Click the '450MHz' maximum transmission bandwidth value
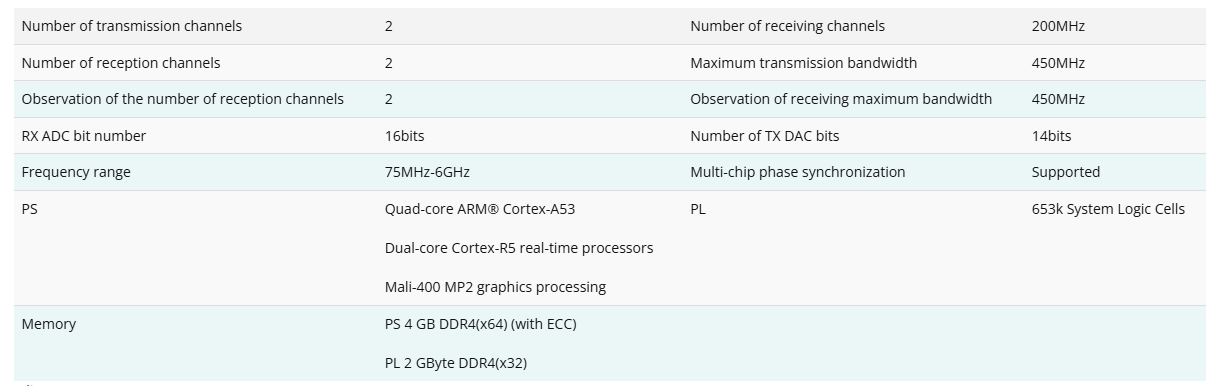1221x386 pixels. [1058, 63]
